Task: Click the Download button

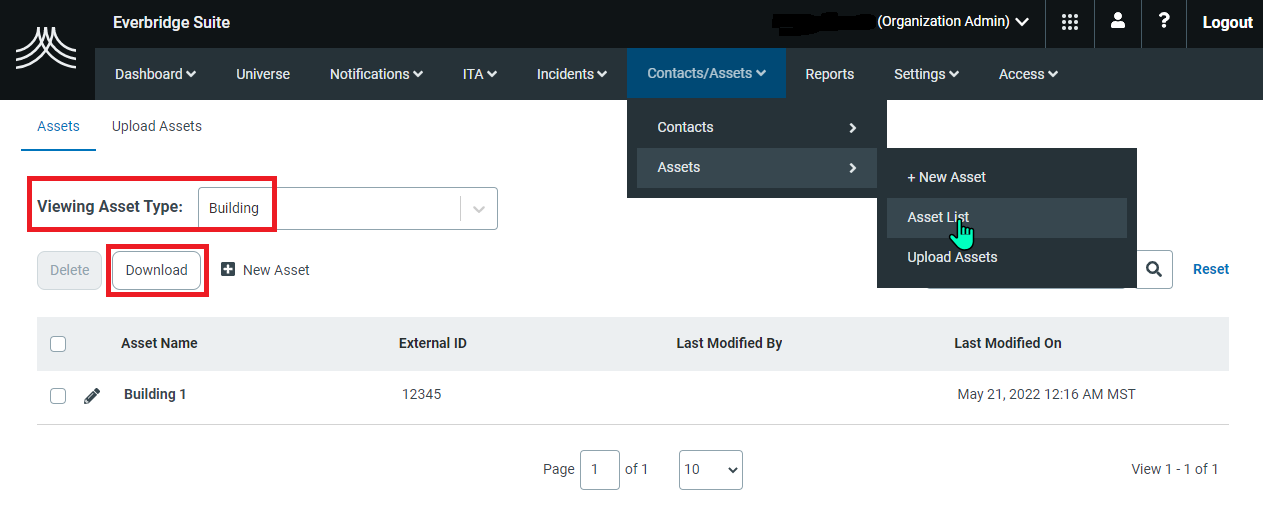Action: pyautogui.click(x=157, y=270)
